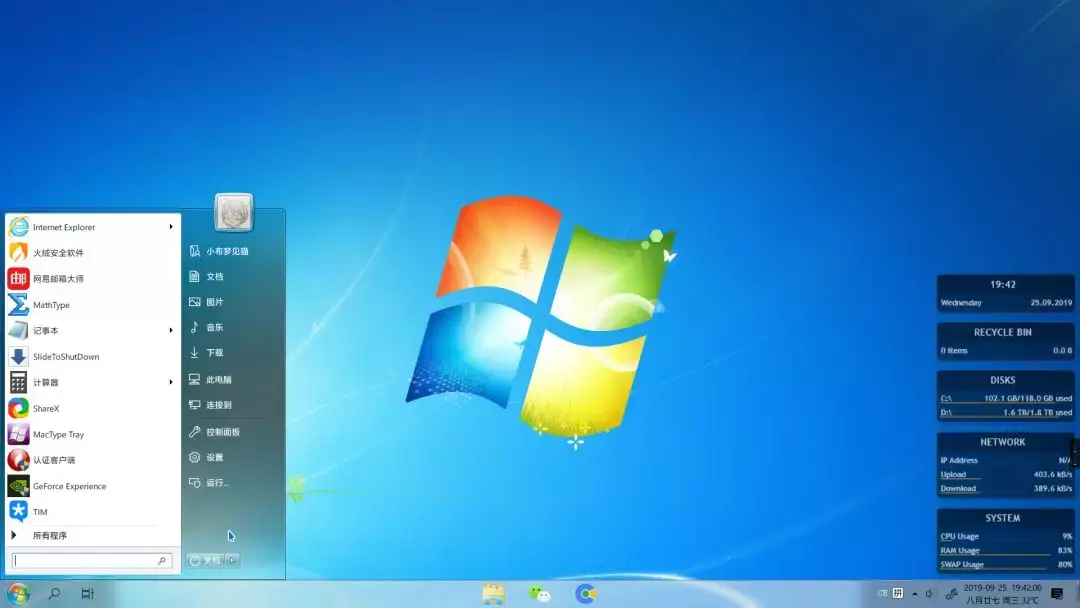This screenshot has height=608, width=1080.
Task: Open 计算器 calculator entry
Action: pos(92,382)
